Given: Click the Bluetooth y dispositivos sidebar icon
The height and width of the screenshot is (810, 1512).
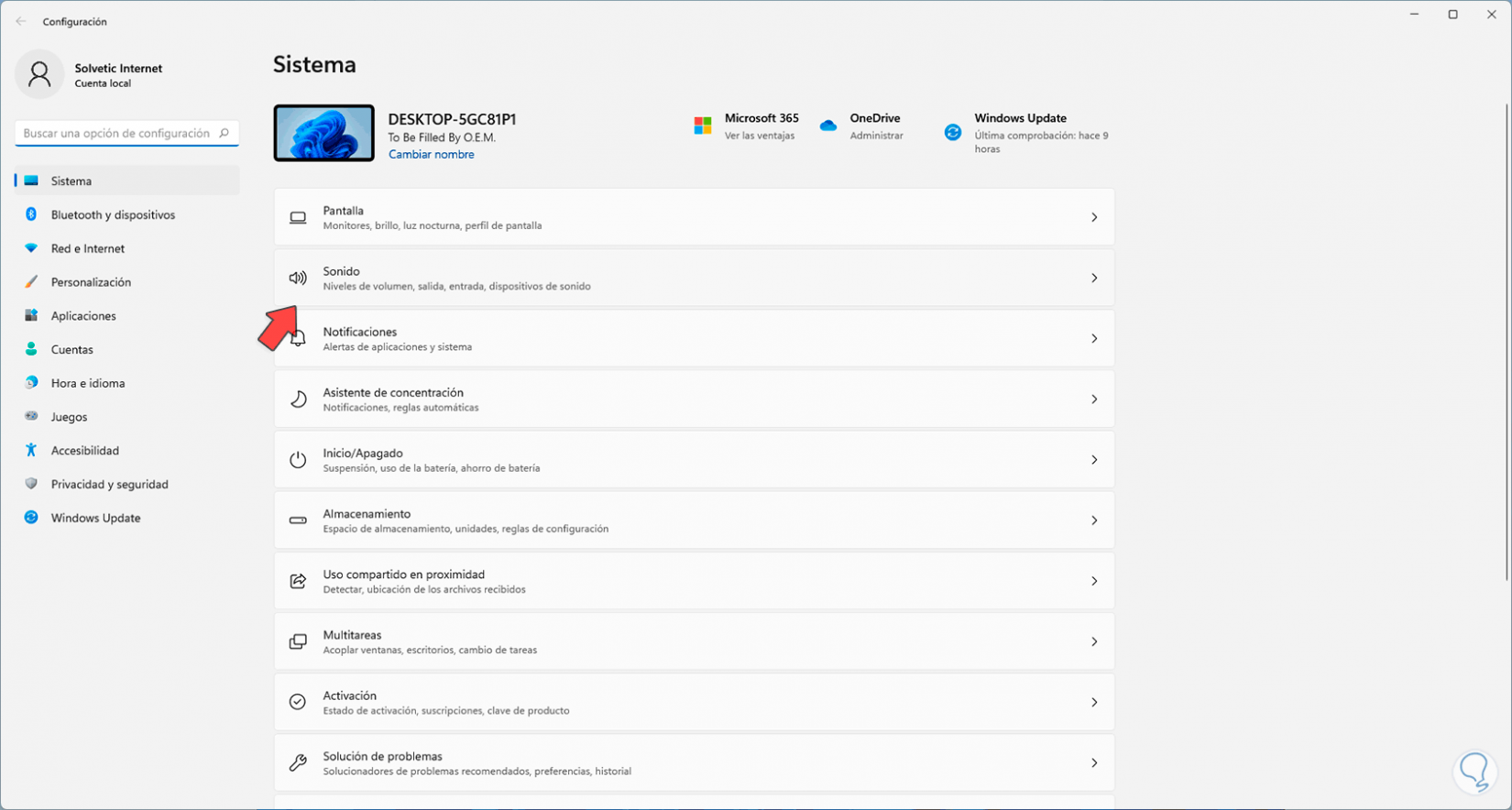Looking at the screenshot, I should click(x=31, y=214).
